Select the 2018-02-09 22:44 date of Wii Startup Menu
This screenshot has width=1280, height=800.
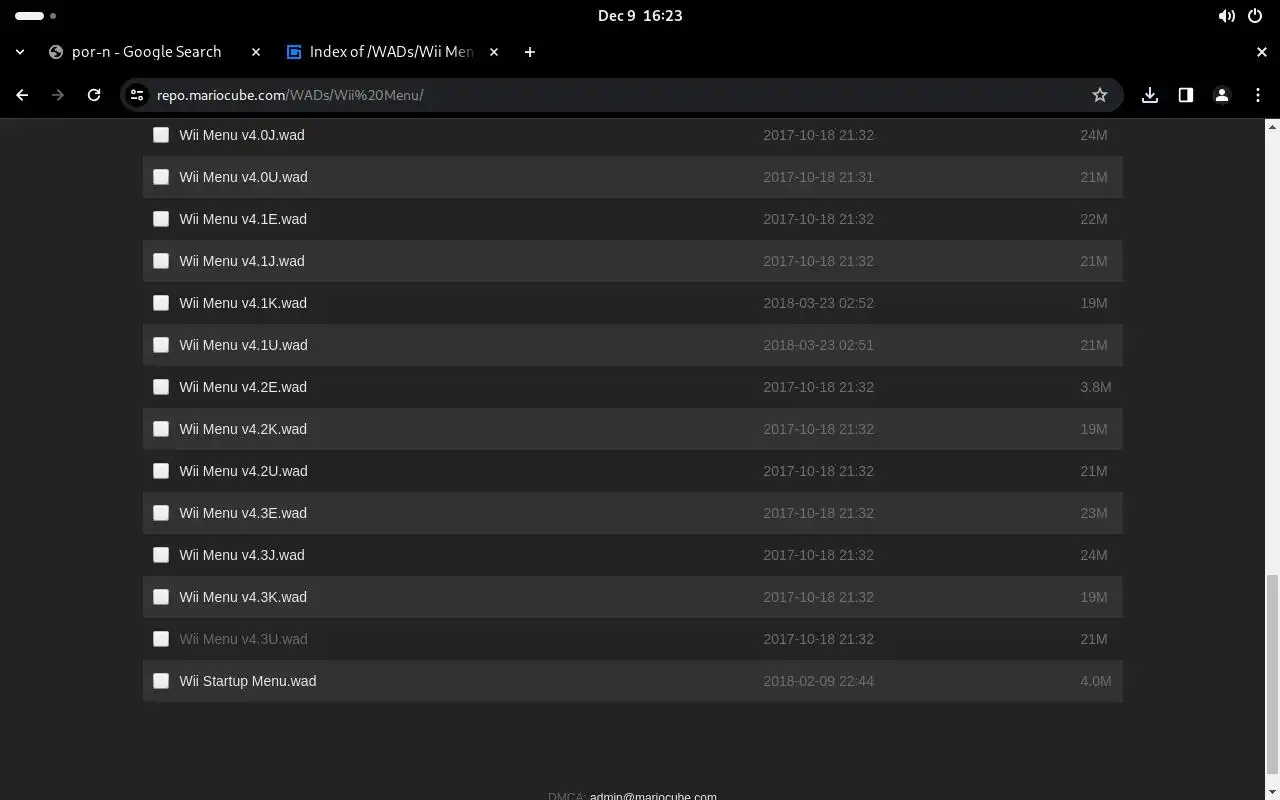[x=819, y=681]
